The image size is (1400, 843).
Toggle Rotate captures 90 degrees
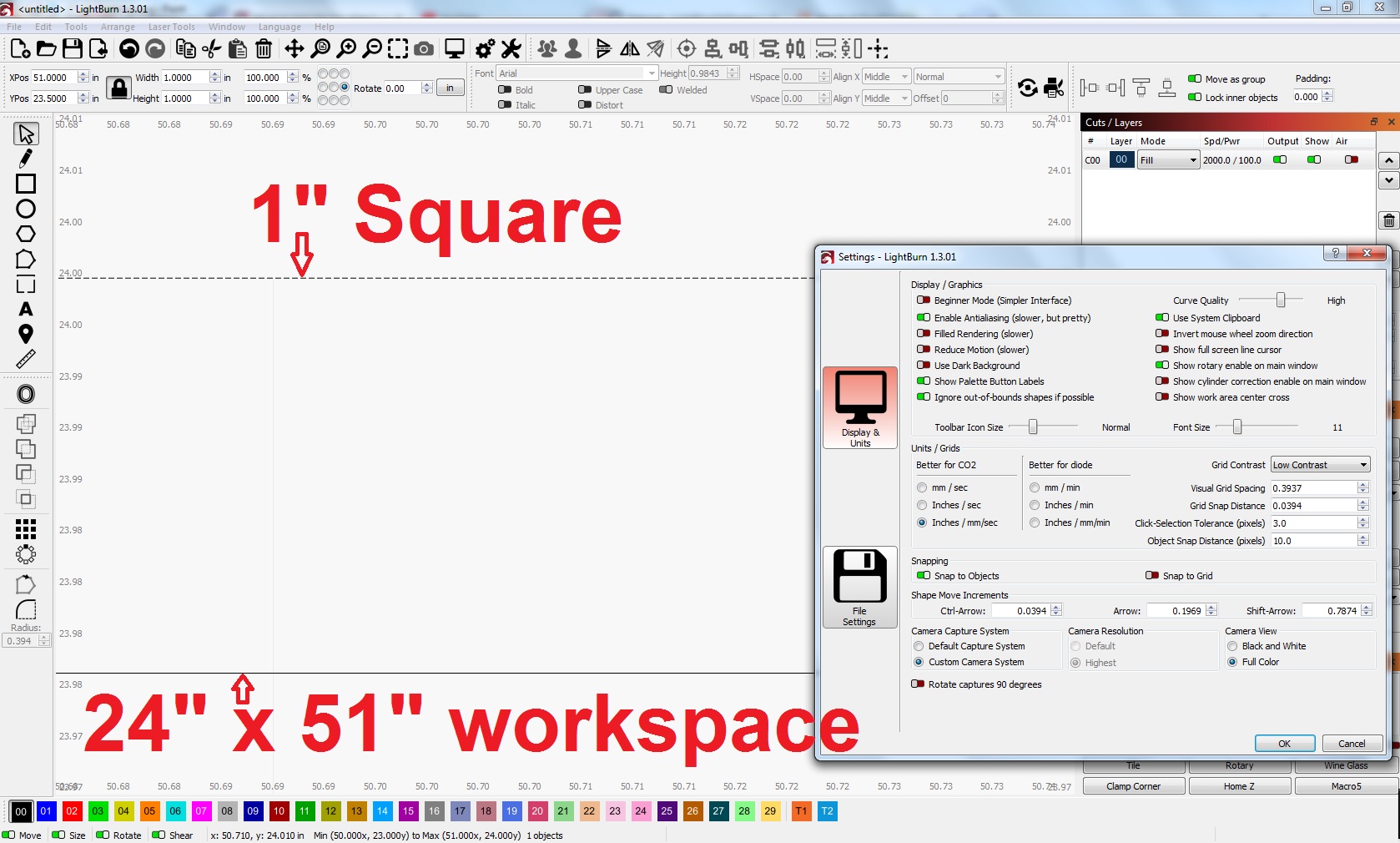tap(918, 684)
